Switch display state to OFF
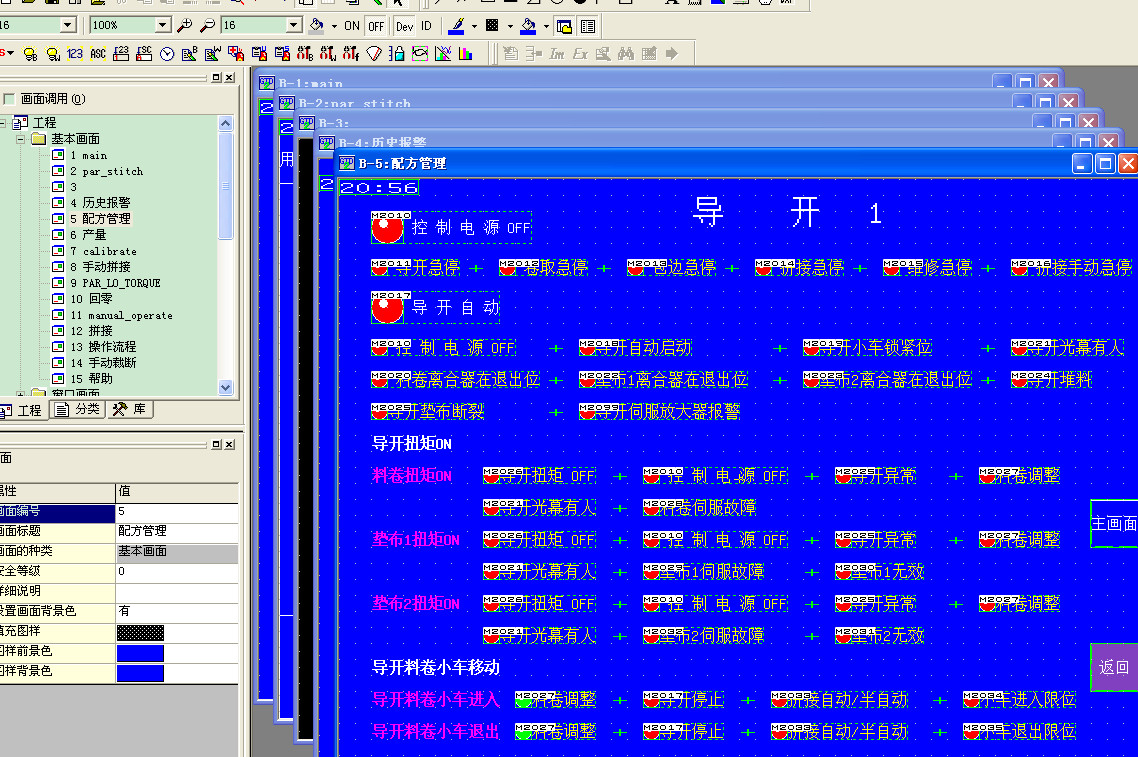The height and width of the screenshot is (757, 1138). tap(375, 26)
